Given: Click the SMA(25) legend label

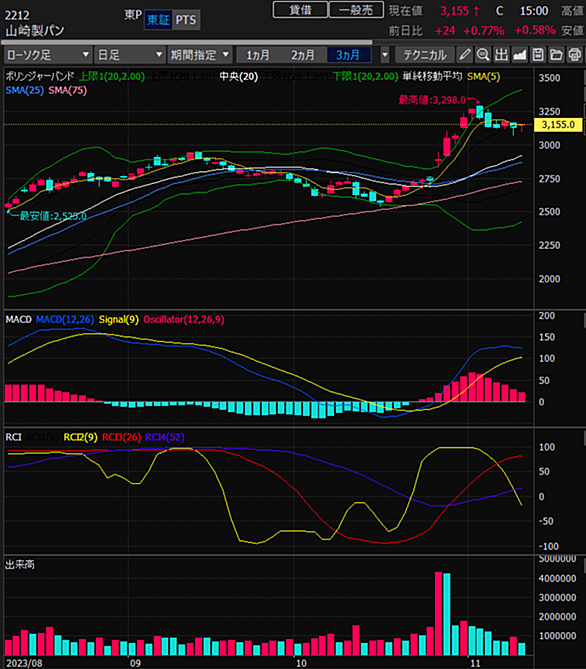Looking at the screenshot, I should [24, 90].
